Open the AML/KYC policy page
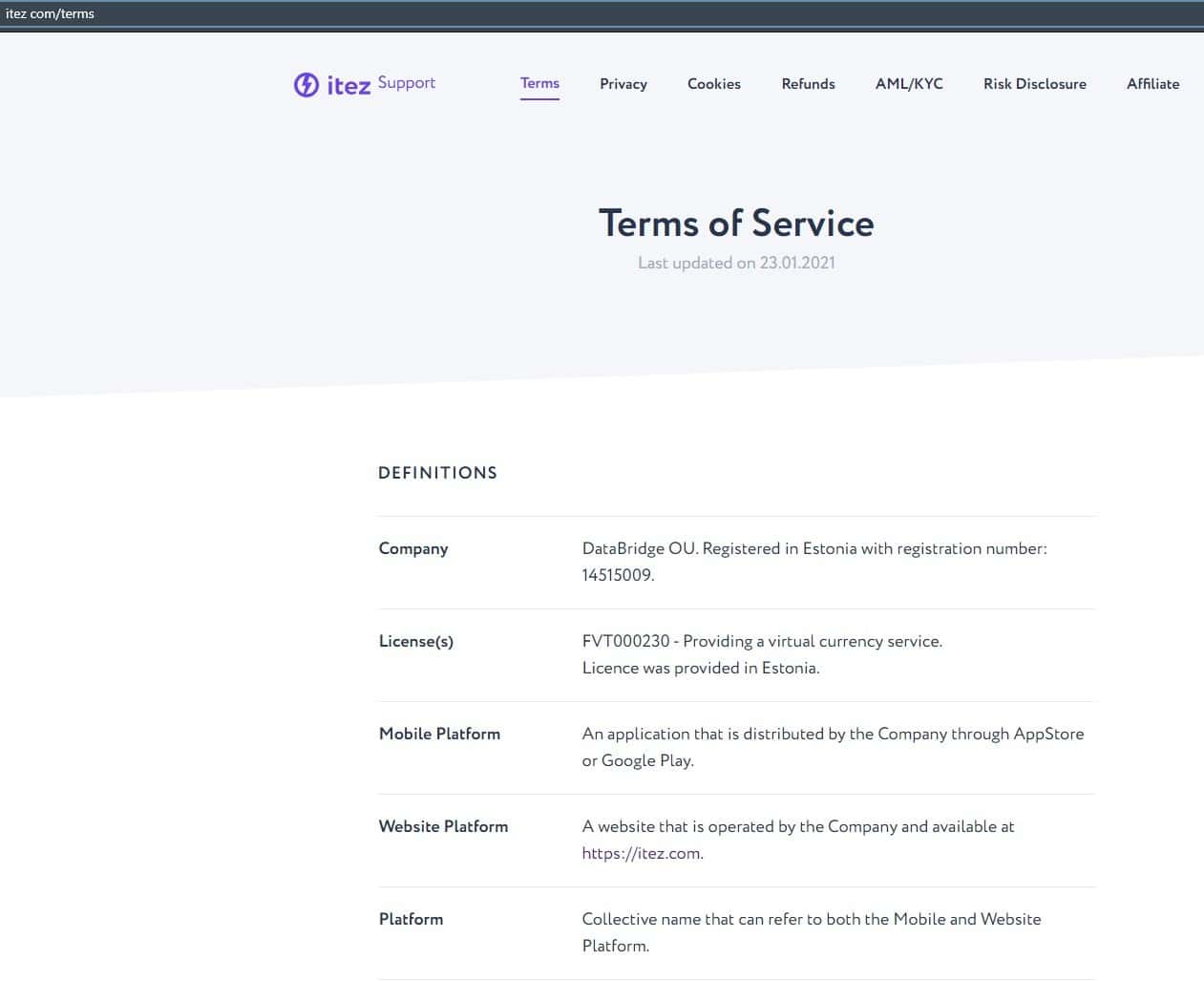Image resolution: width=1204 pixels, height=981 pixels. [908, 84]
